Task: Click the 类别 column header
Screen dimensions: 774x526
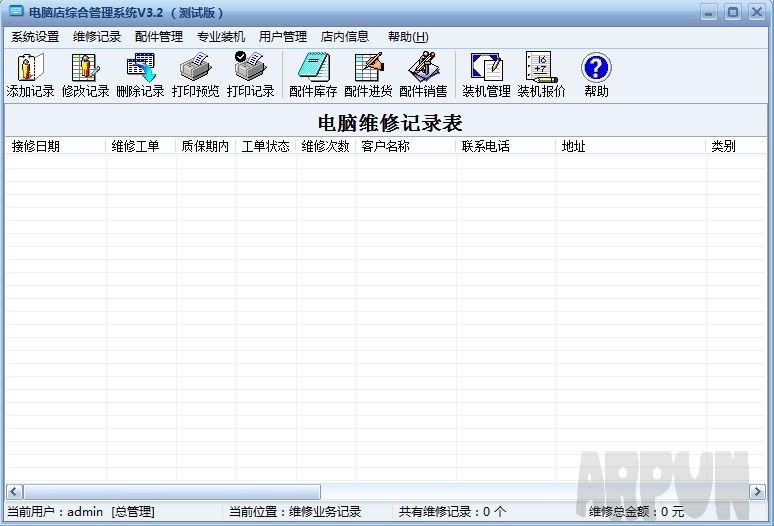Action: click(x=735, y=146)
